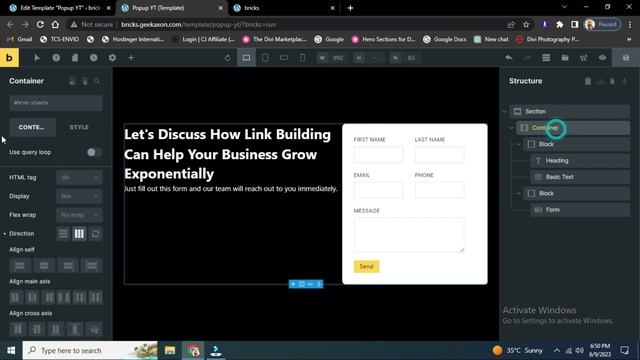640x360 pixels.
Task: Open the HTML tag dropdown
Action: tap(79, 178)
